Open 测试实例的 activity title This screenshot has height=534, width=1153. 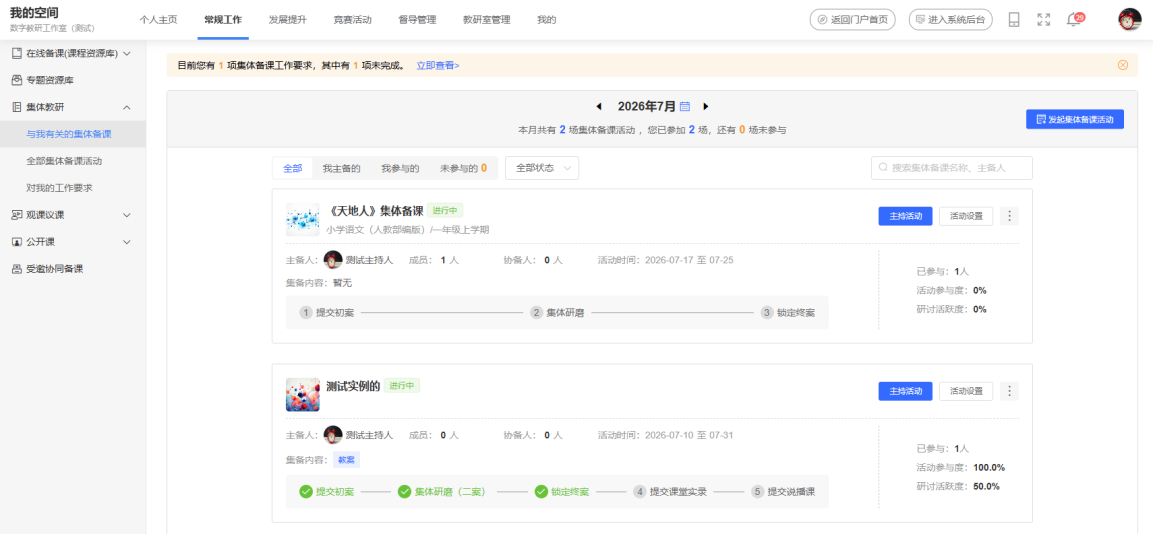click(x=353, y=386)
